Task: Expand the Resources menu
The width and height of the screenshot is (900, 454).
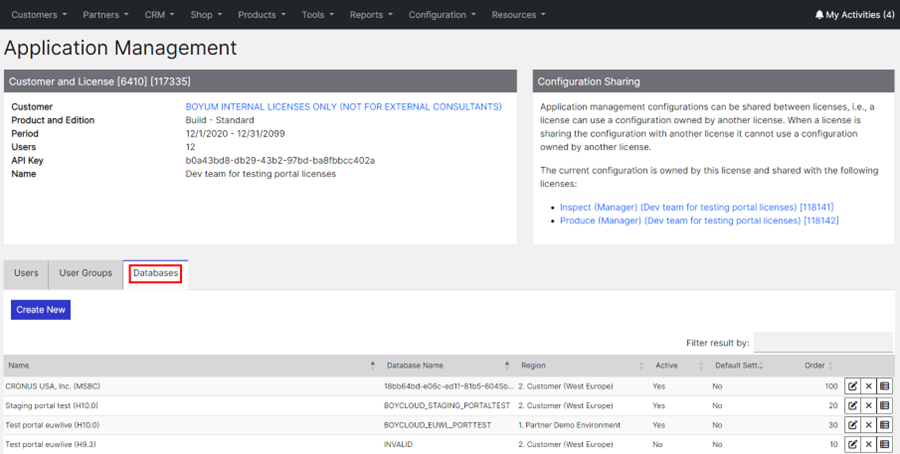Action: pos(518,15)
